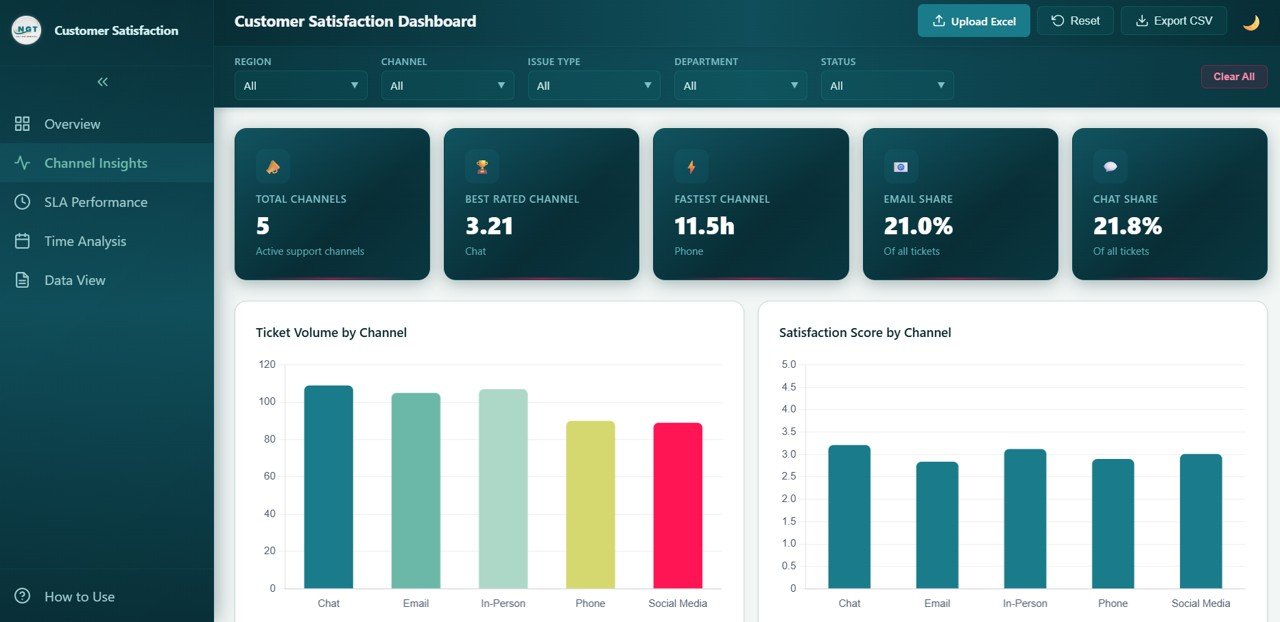Open the Department filter dropdown

click(x=740, y=85)
